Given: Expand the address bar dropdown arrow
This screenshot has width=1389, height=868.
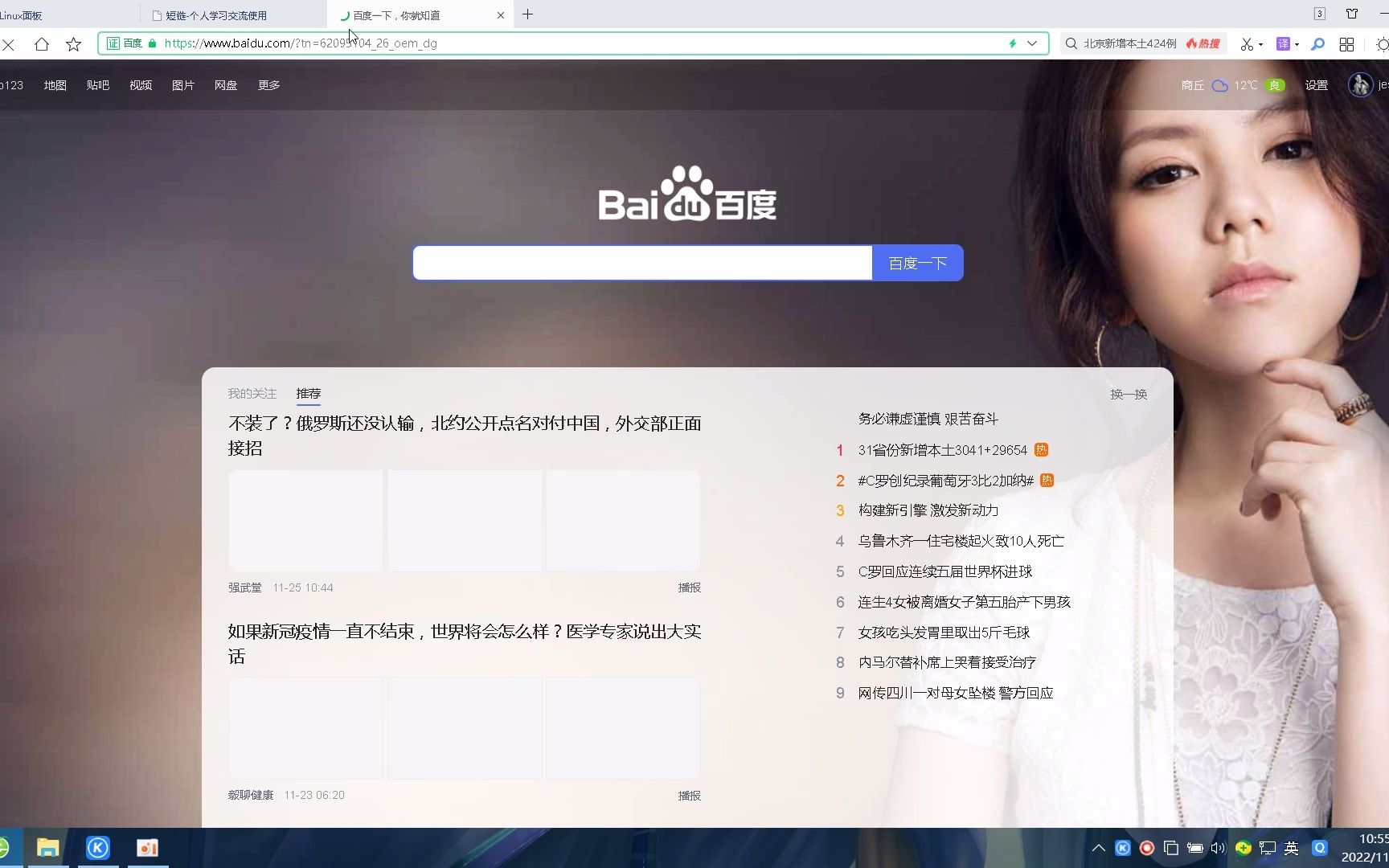Looking at the screenshot, I should (1032, 43).
